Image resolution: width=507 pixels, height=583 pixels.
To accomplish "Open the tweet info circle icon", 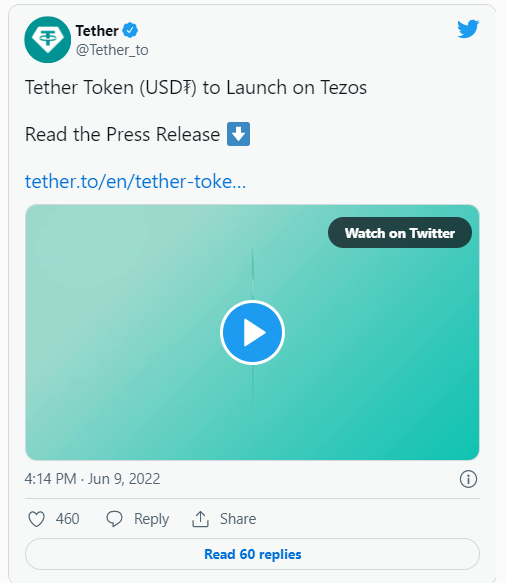I will 468,479.
